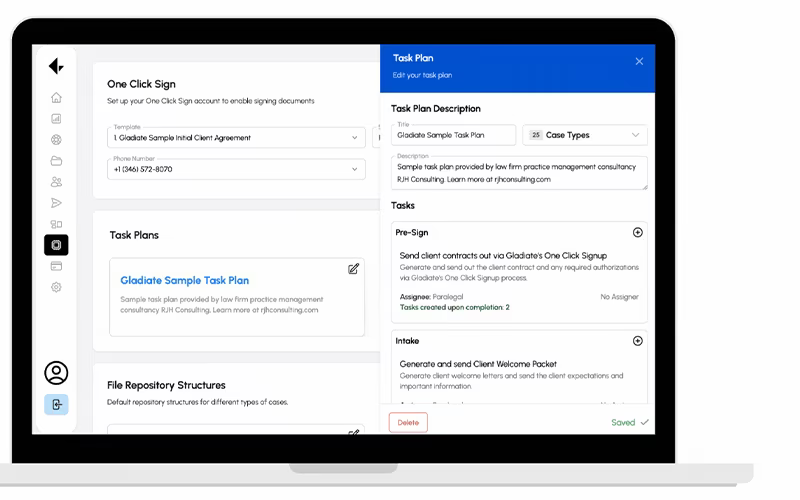Click the 'Task Plan Description' heading
The width and height of the screenshot is (800, 500).
pos(436,109)
